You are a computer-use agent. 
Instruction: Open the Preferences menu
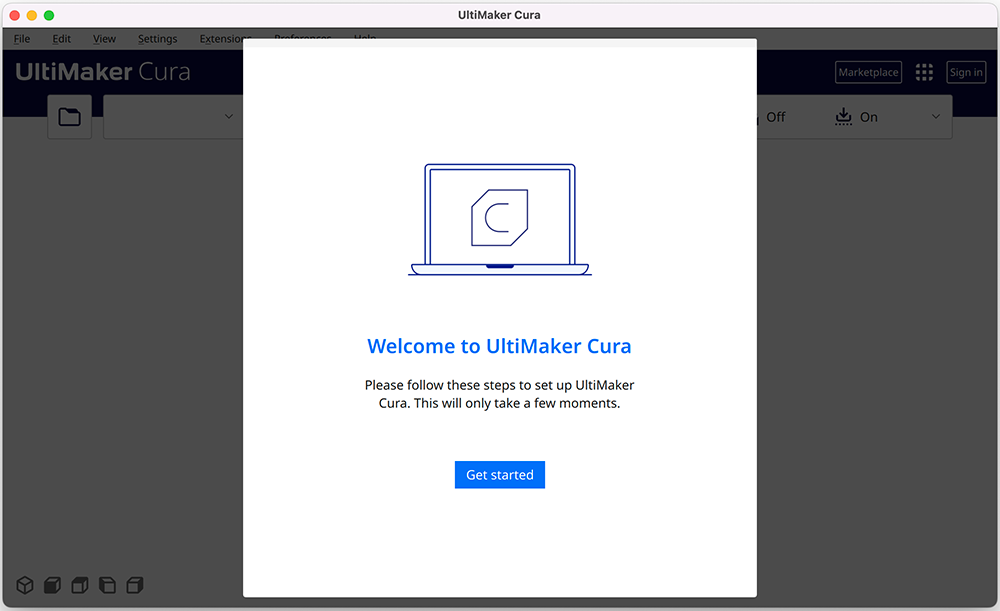pyautogui.click(x=302, y=38)
